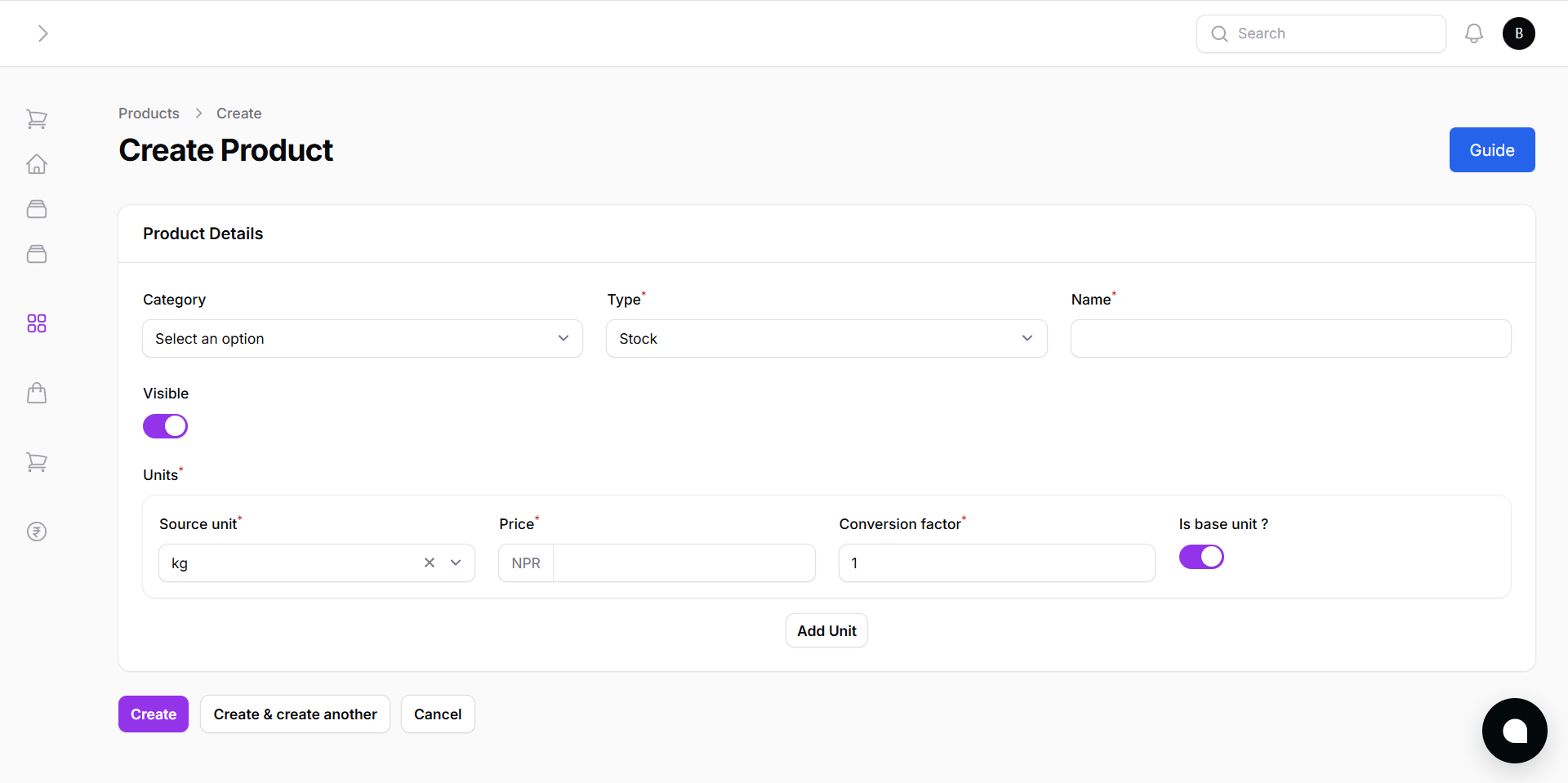Open the Home dashboard from the sidebar
Image resolution: width=1568 pixels, height=783 pixels.
tap(37, 164)
